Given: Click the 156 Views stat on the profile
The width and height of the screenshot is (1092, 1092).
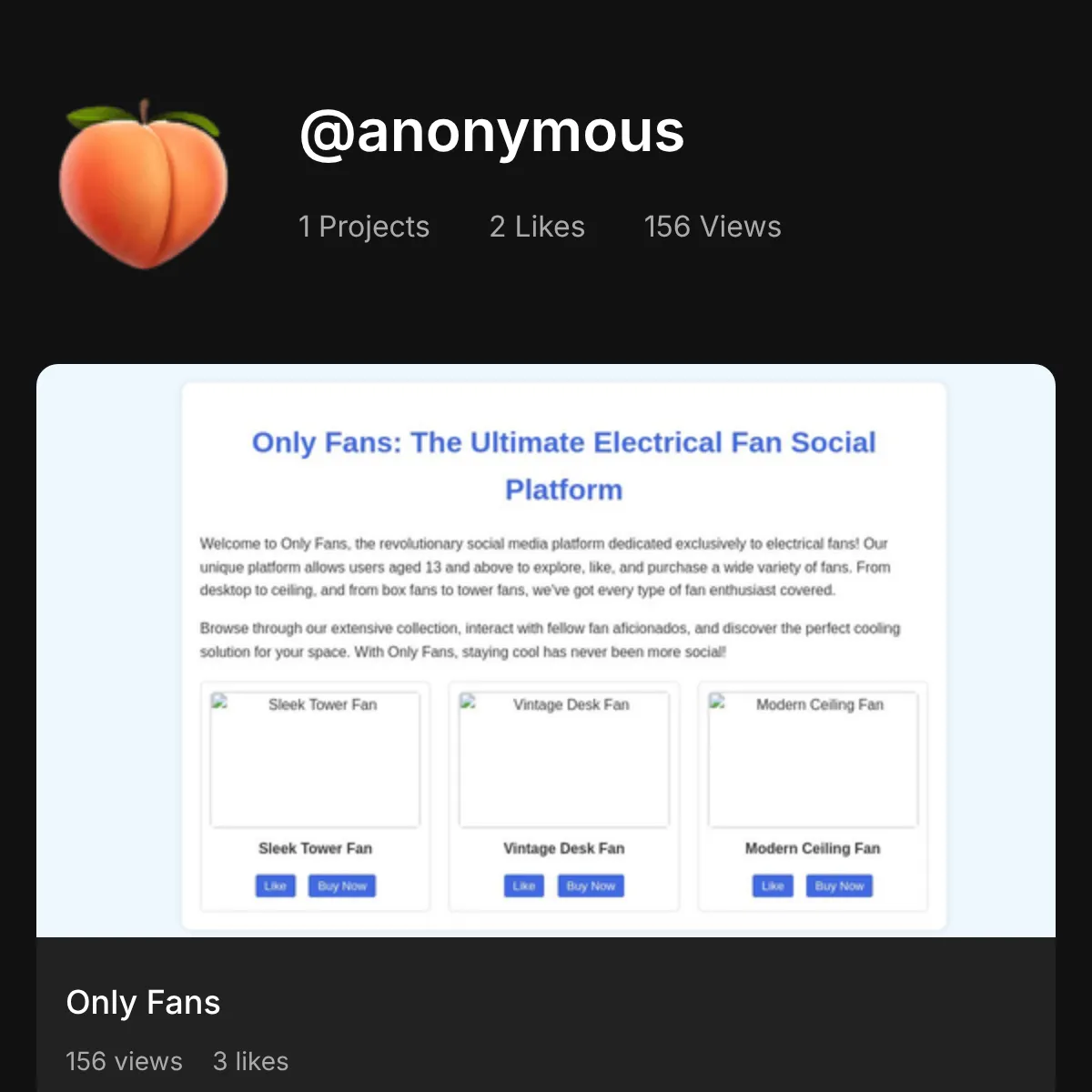Looking at the screenshot, I should 712,227.
